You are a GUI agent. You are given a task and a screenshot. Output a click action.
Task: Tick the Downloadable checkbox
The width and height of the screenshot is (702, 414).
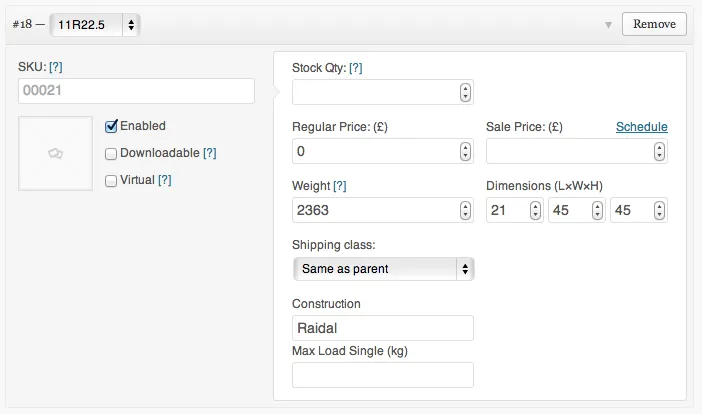coord(112,154)
